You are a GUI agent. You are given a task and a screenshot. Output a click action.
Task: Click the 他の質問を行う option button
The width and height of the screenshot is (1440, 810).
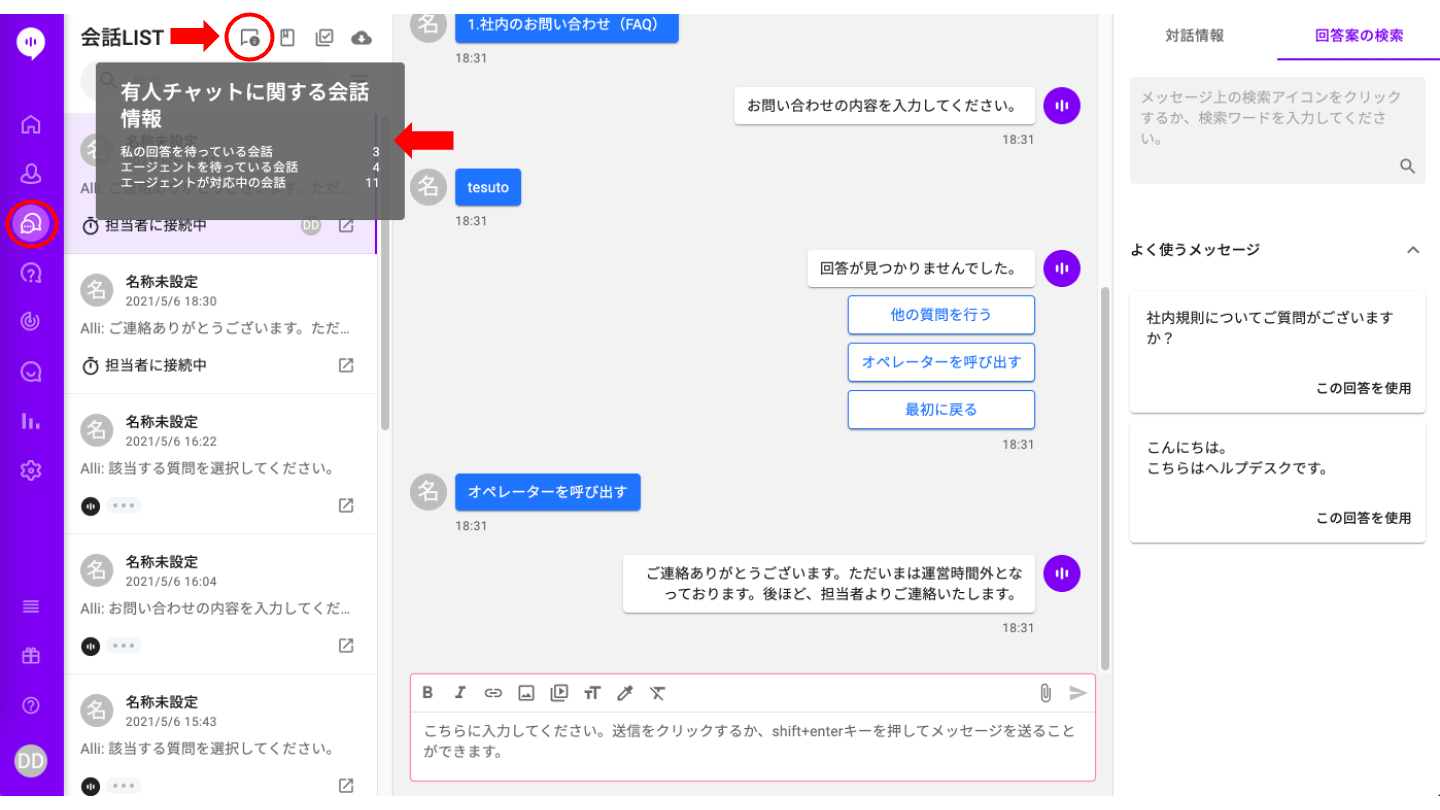tap(941, 314)
